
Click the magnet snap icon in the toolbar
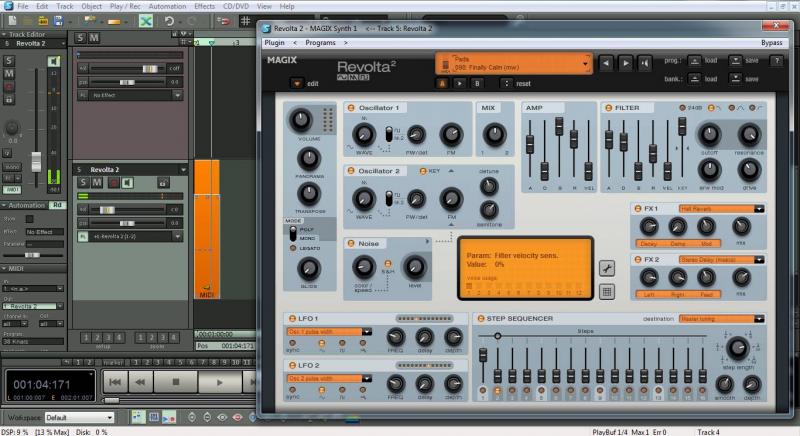[223, 21]
